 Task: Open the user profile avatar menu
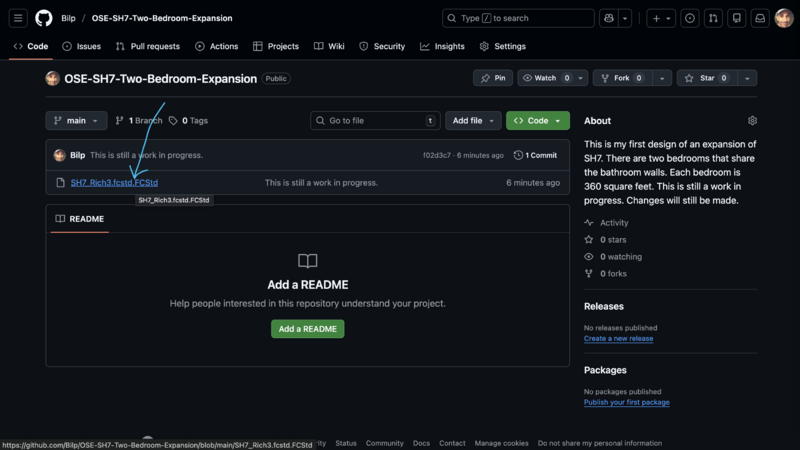pyautogui.click(x=784, y=18)
